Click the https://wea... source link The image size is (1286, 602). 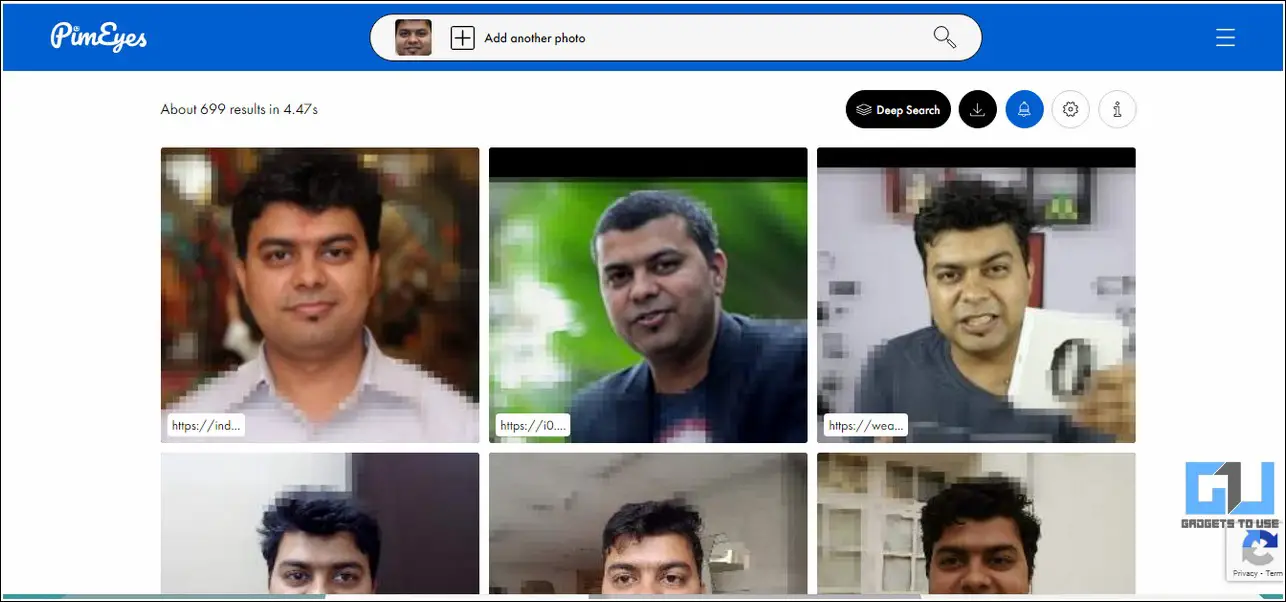[x=866, y=425]
